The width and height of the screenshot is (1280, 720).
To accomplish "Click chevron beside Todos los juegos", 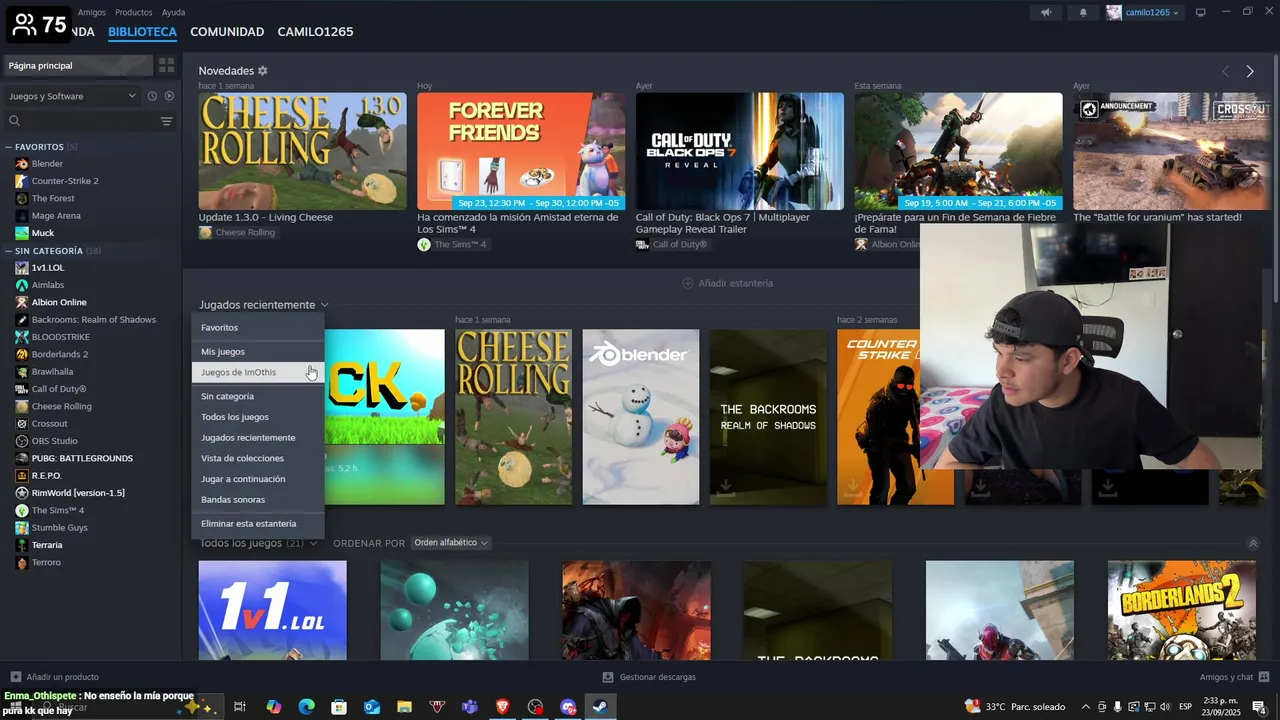I will coord(313,543).
